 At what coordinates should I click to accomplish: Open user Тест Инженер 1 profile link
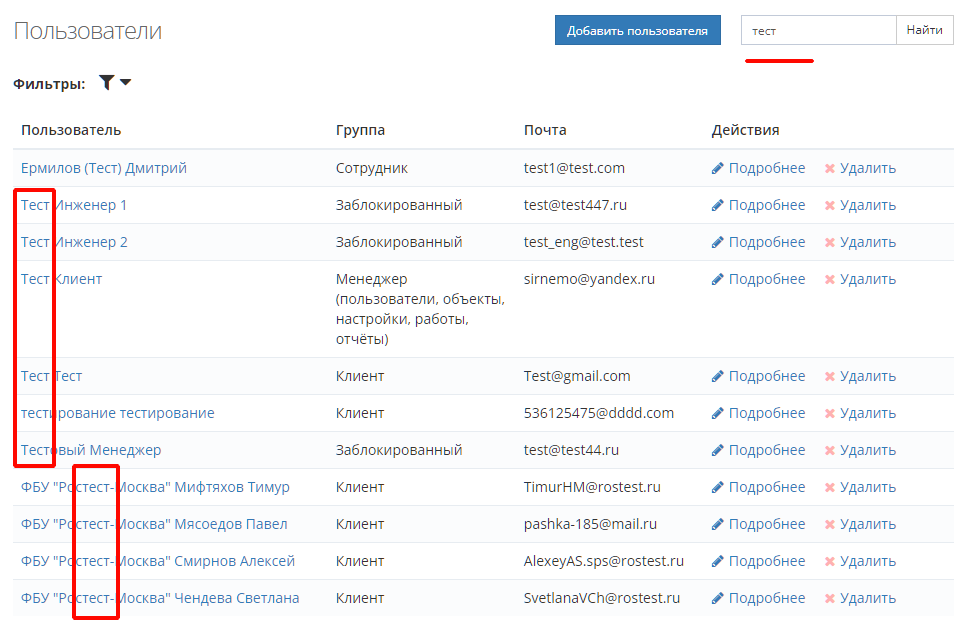74,205
